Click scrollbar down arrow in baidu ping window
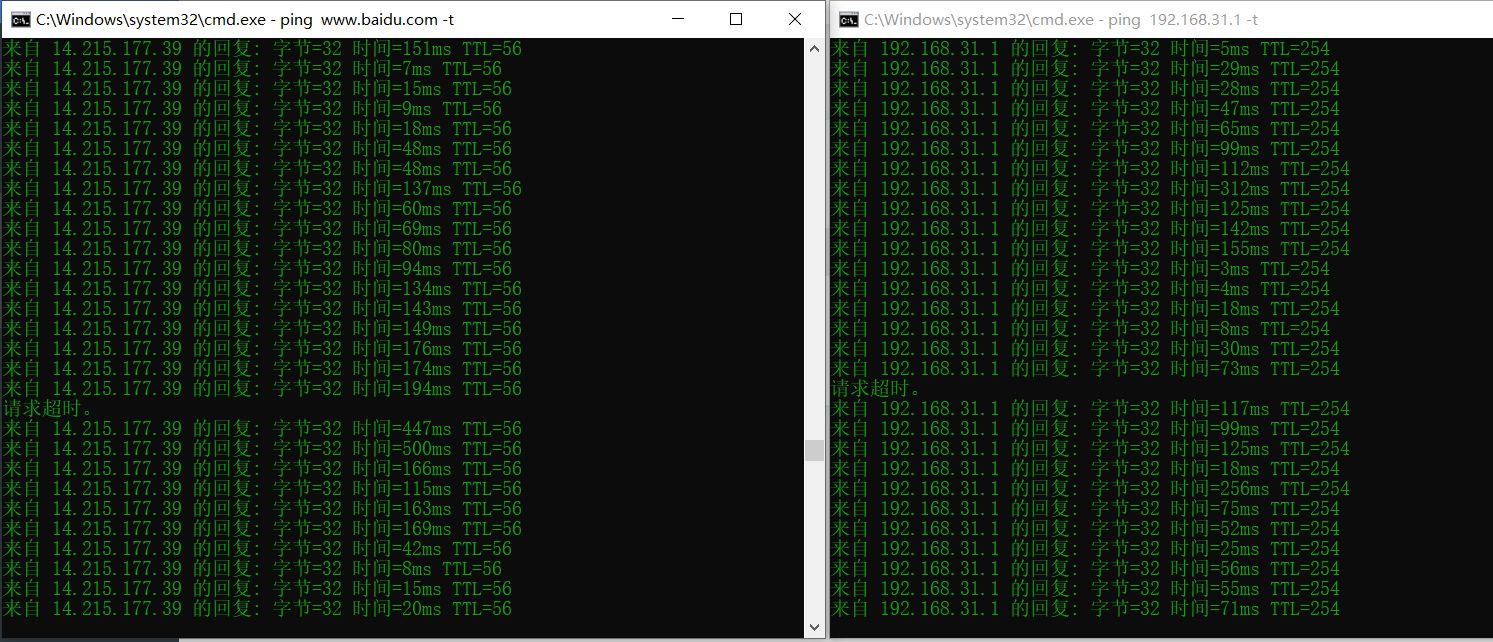 [x=814, y=627]
